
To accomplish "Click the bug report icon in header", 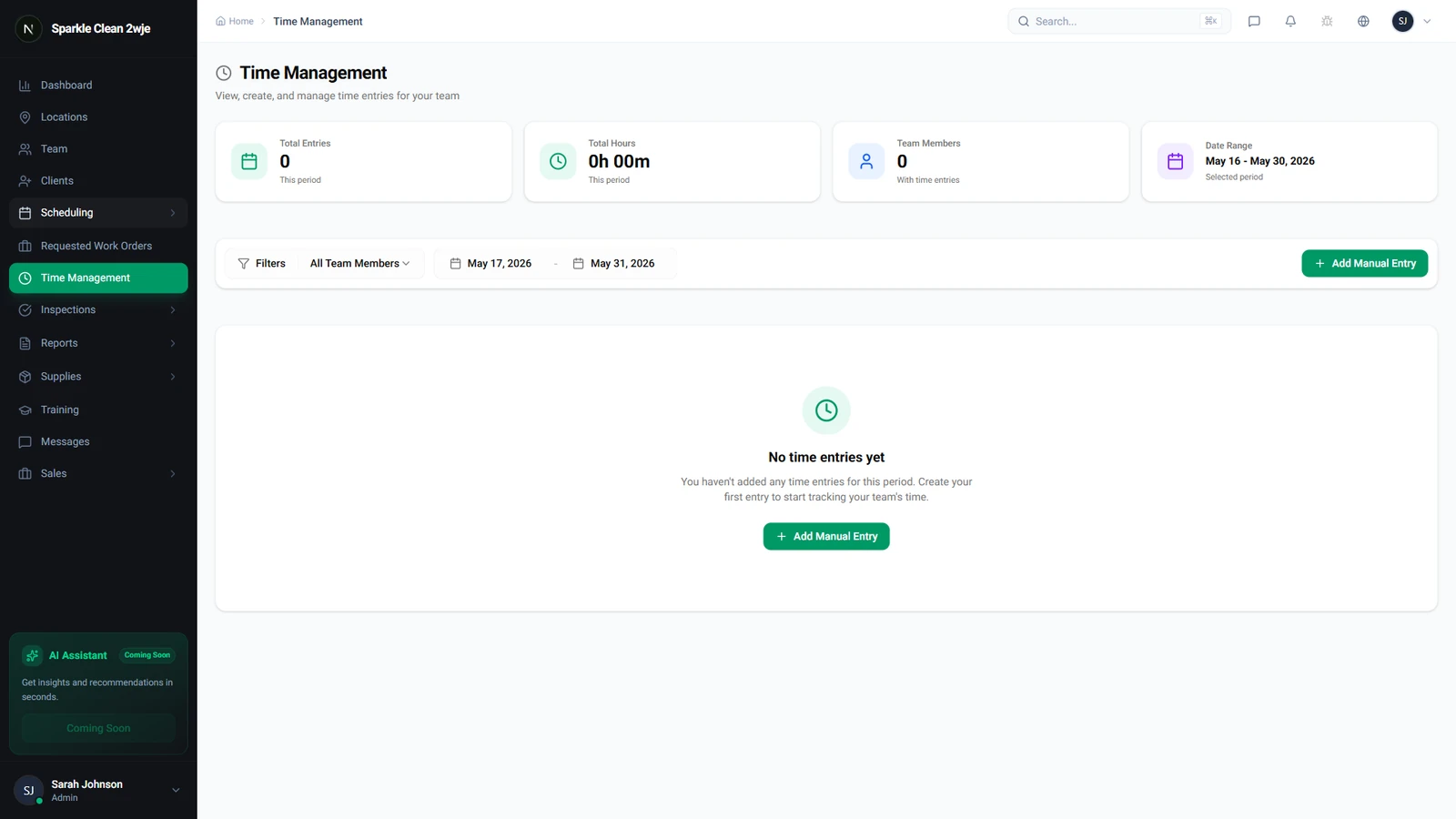I will [1327, 21].
